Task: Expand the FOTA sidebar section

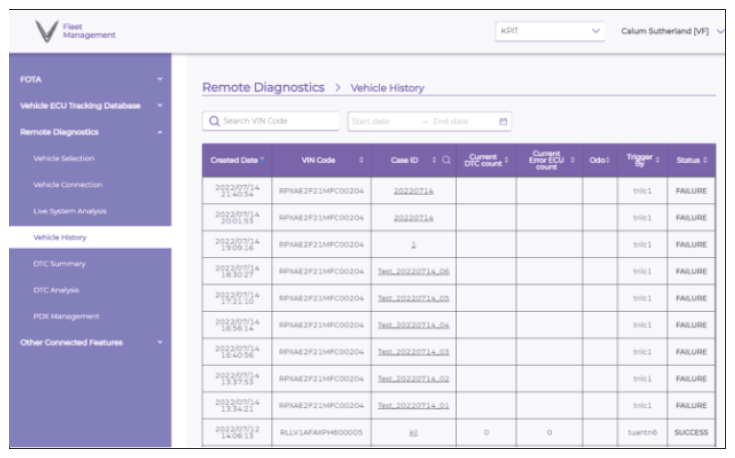Action: pyautogui.click(x=159, y=79)
